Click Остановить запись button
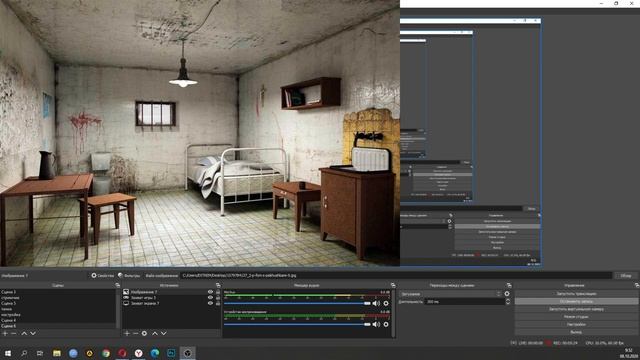The height and width of the screenshot is (360, 640). pyautogui.click(x=576, y=301)
